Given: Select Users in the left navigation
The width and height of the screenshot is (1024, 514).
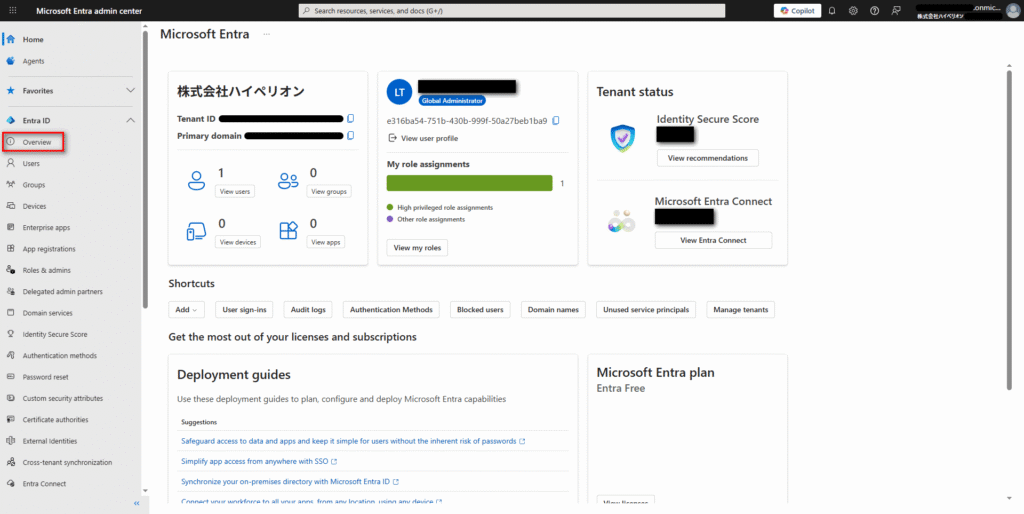Looking at the screenshot, I should coord(31,163).
